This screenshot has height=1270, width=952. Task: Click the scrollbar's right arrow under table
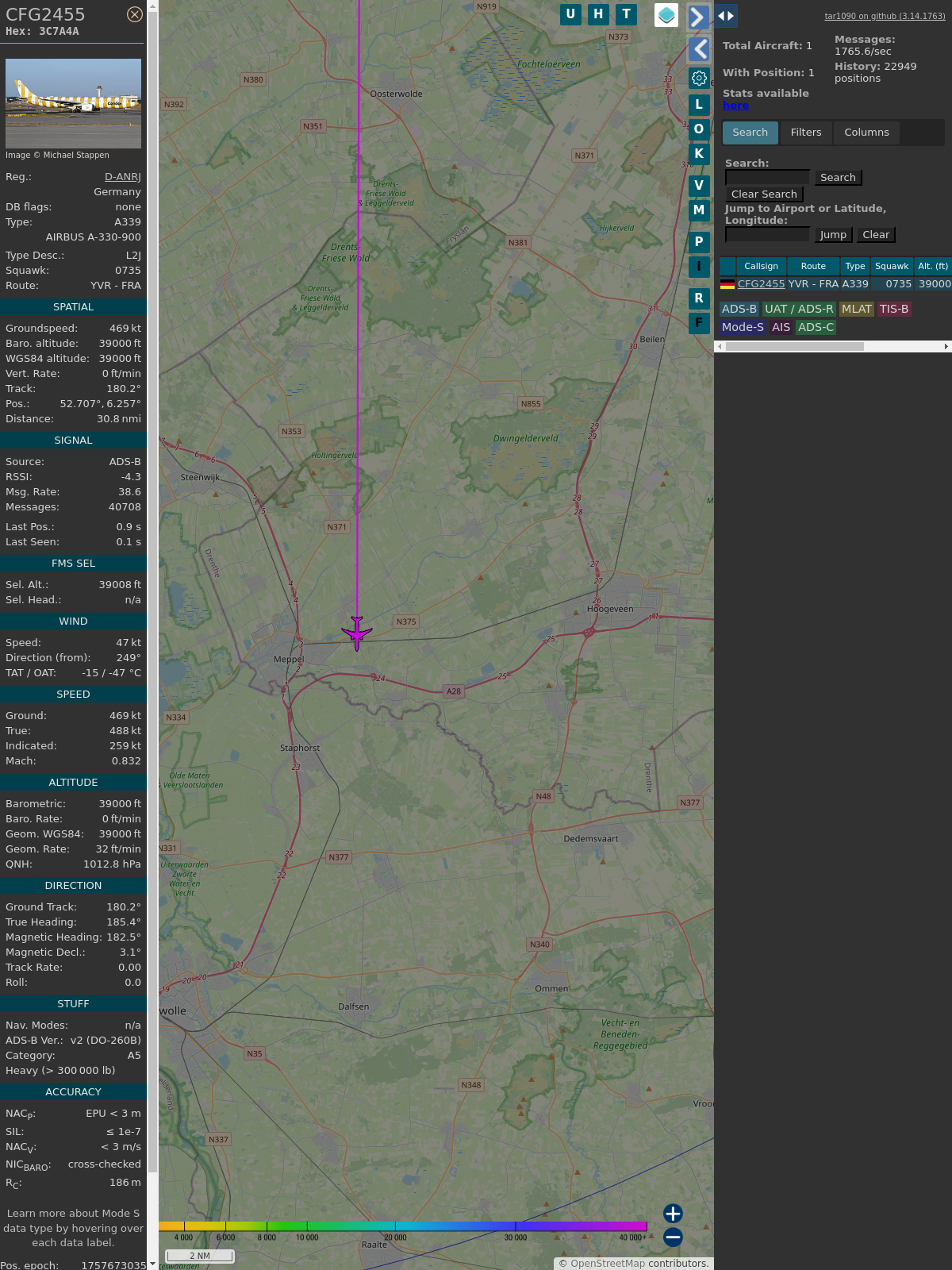(x=946, y=346)
